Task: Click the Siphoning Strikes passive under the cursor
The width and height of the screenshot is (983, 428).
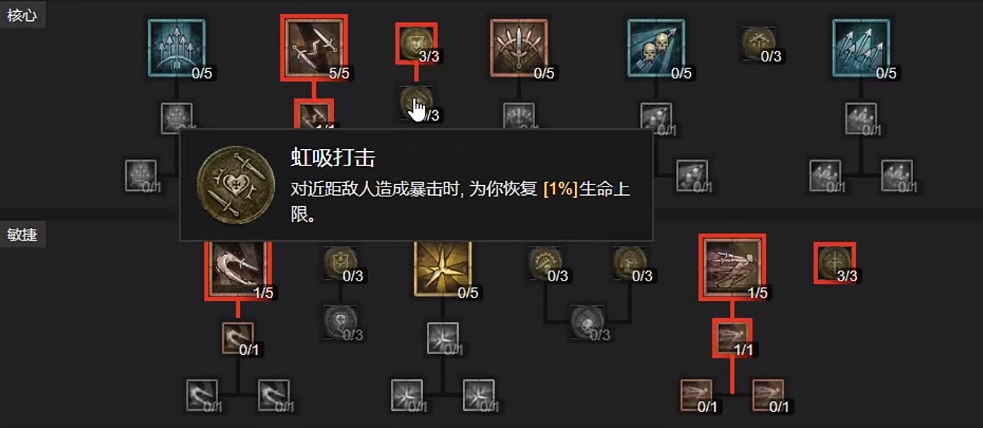Action: pos(414,102)
